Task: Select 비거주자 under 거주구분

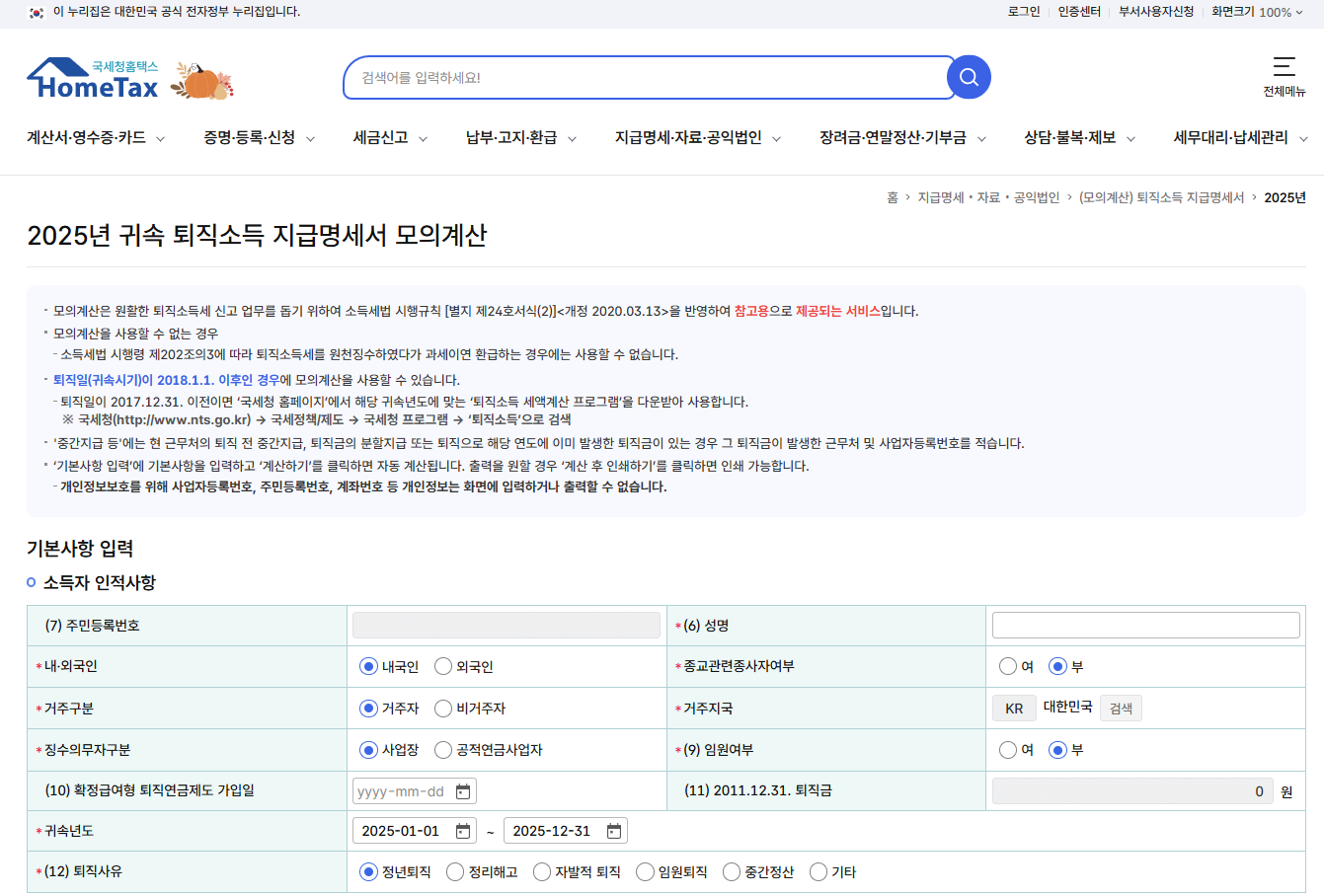Action: [442, 707]
